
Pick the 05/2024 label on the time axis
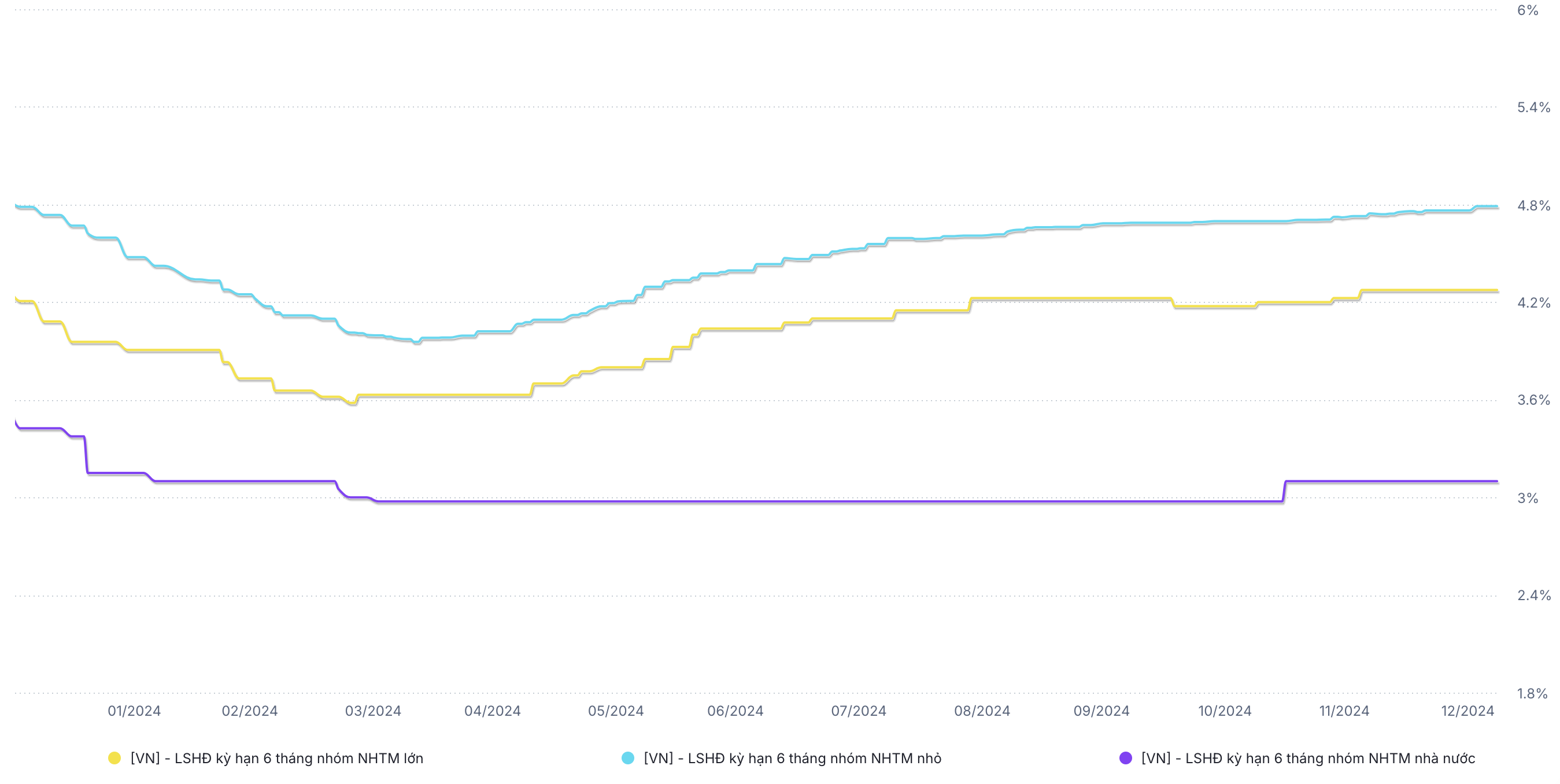pos(616,711)
